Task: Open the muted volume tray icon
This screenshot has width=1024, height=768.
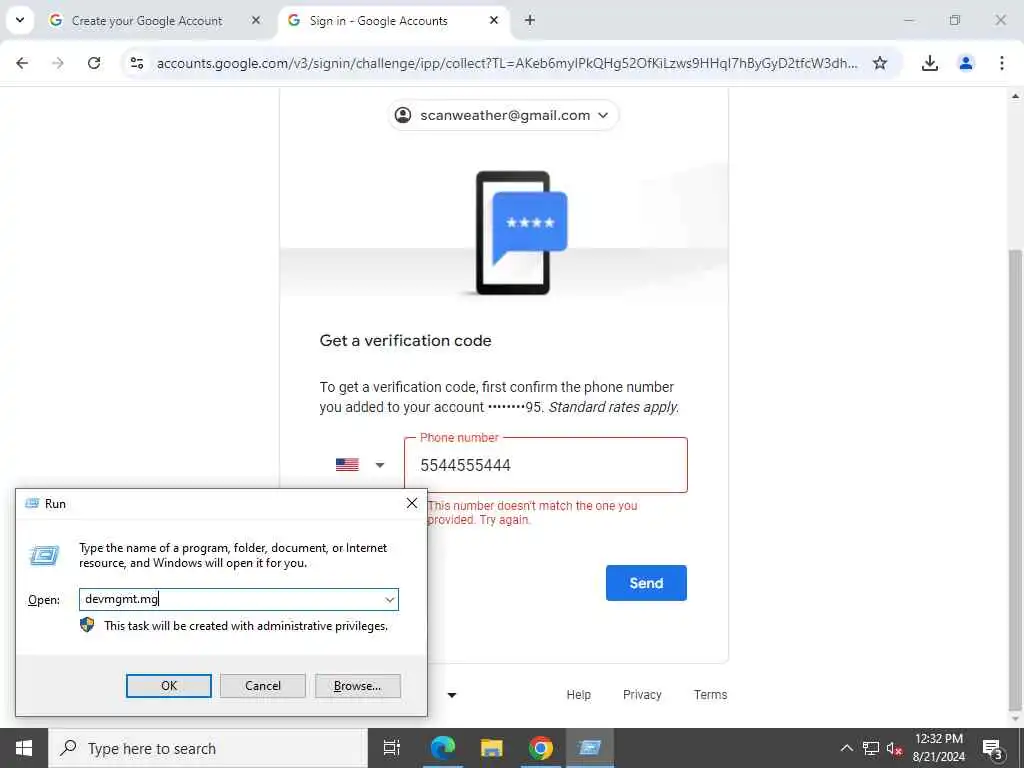Action: (894, 748)
